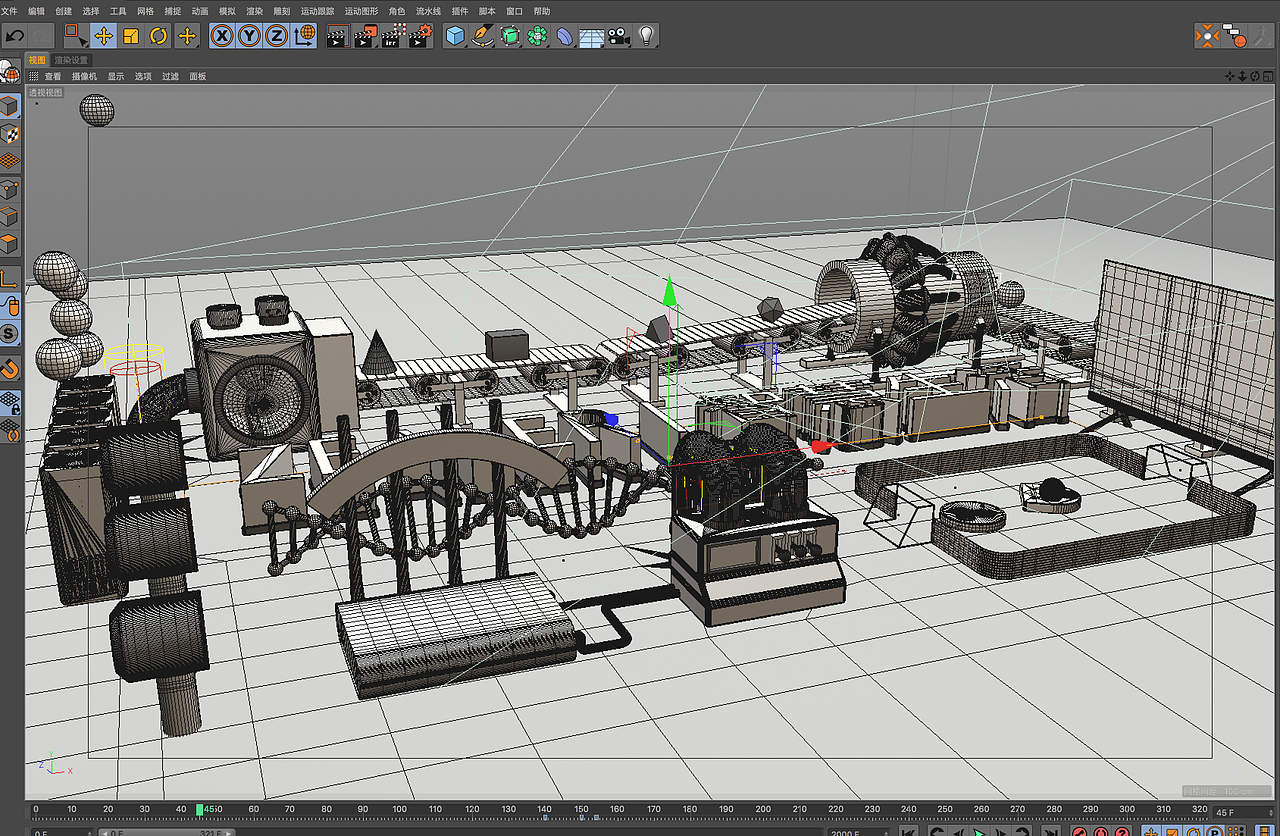Viewport: 1280px width, 836px height.
Task: Click the viewport pan navigation icon
Action: (x=1231, y=76)
